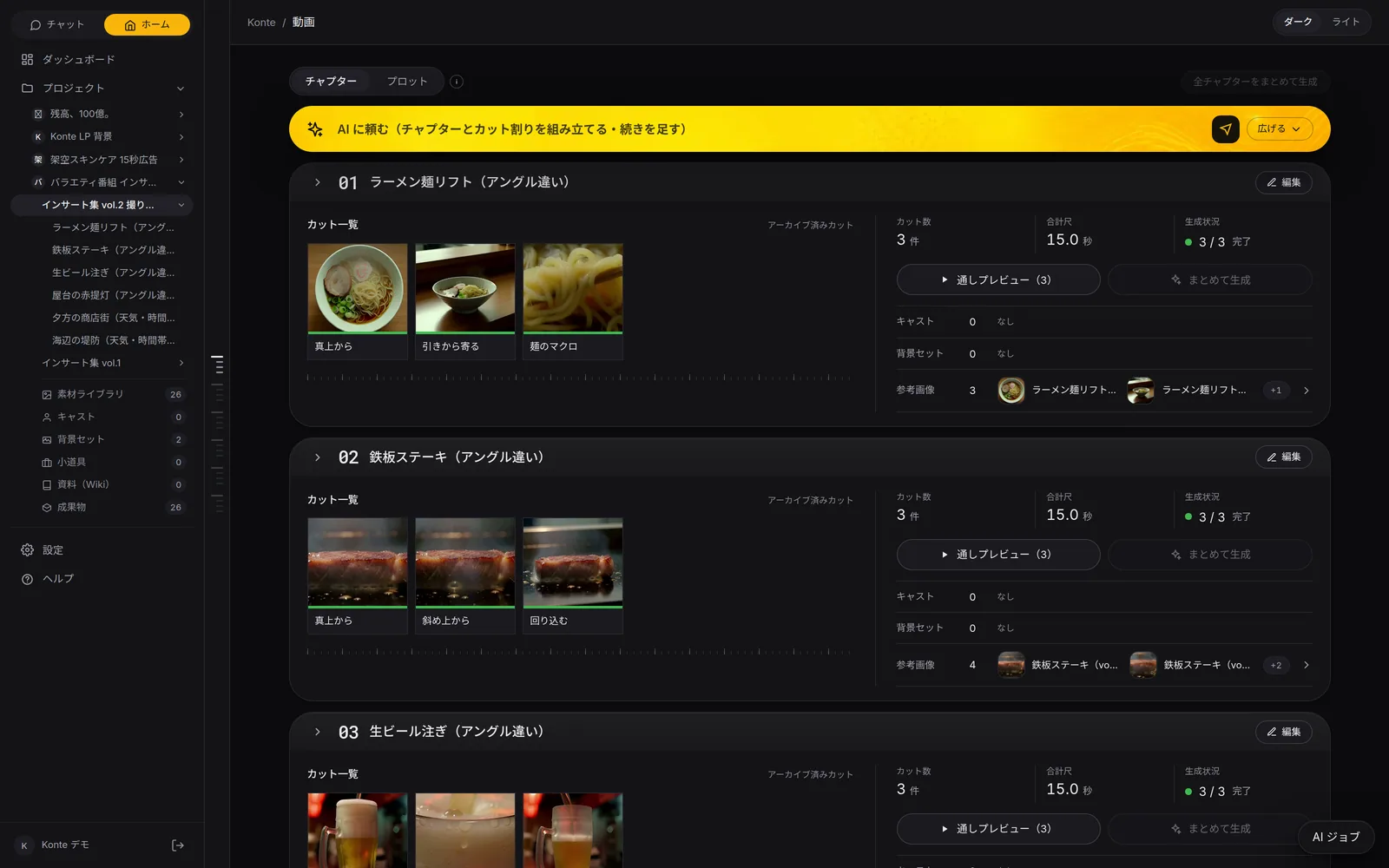Click 編集 for chapter 02
The height and width of the screenshot is (868, 1389).
coord(1283,457)
